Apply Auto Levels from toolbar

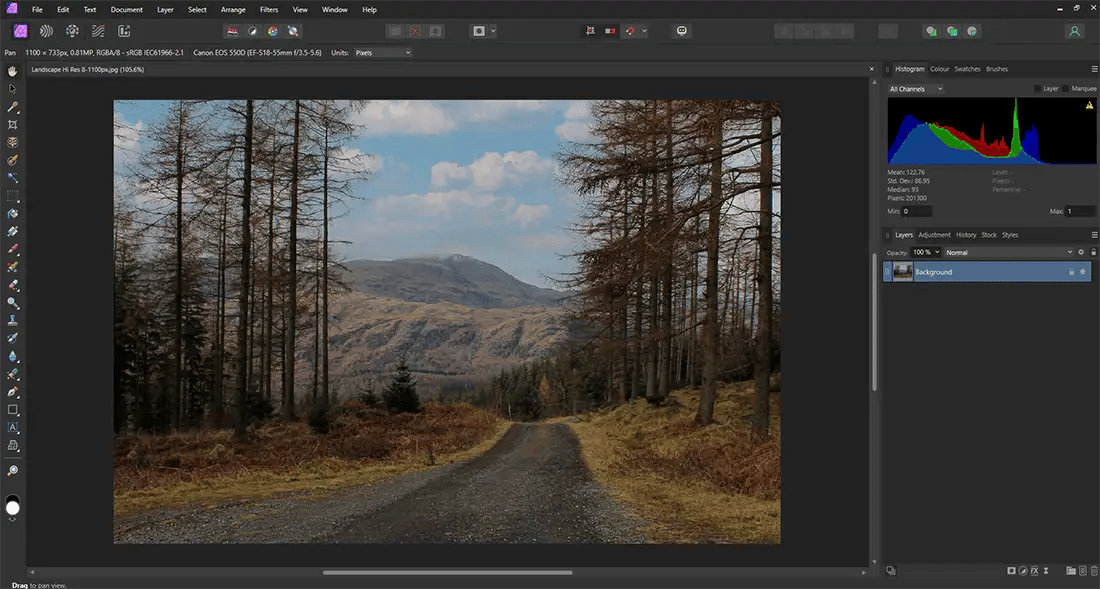(x=232, y=31)
